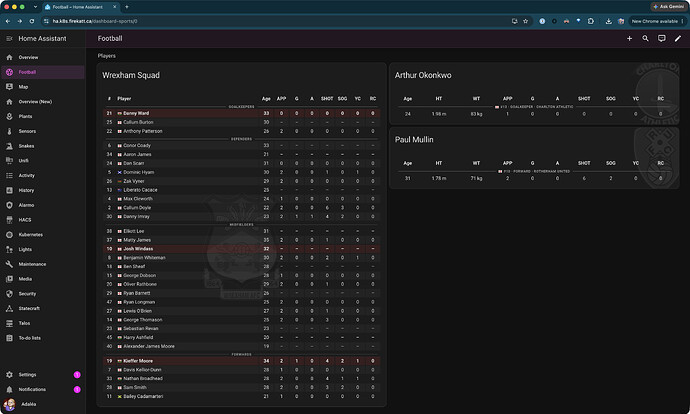This screenshot has height=414, width=690.
Task: Select the Football sidebar icon
Action: coord(9,72)
